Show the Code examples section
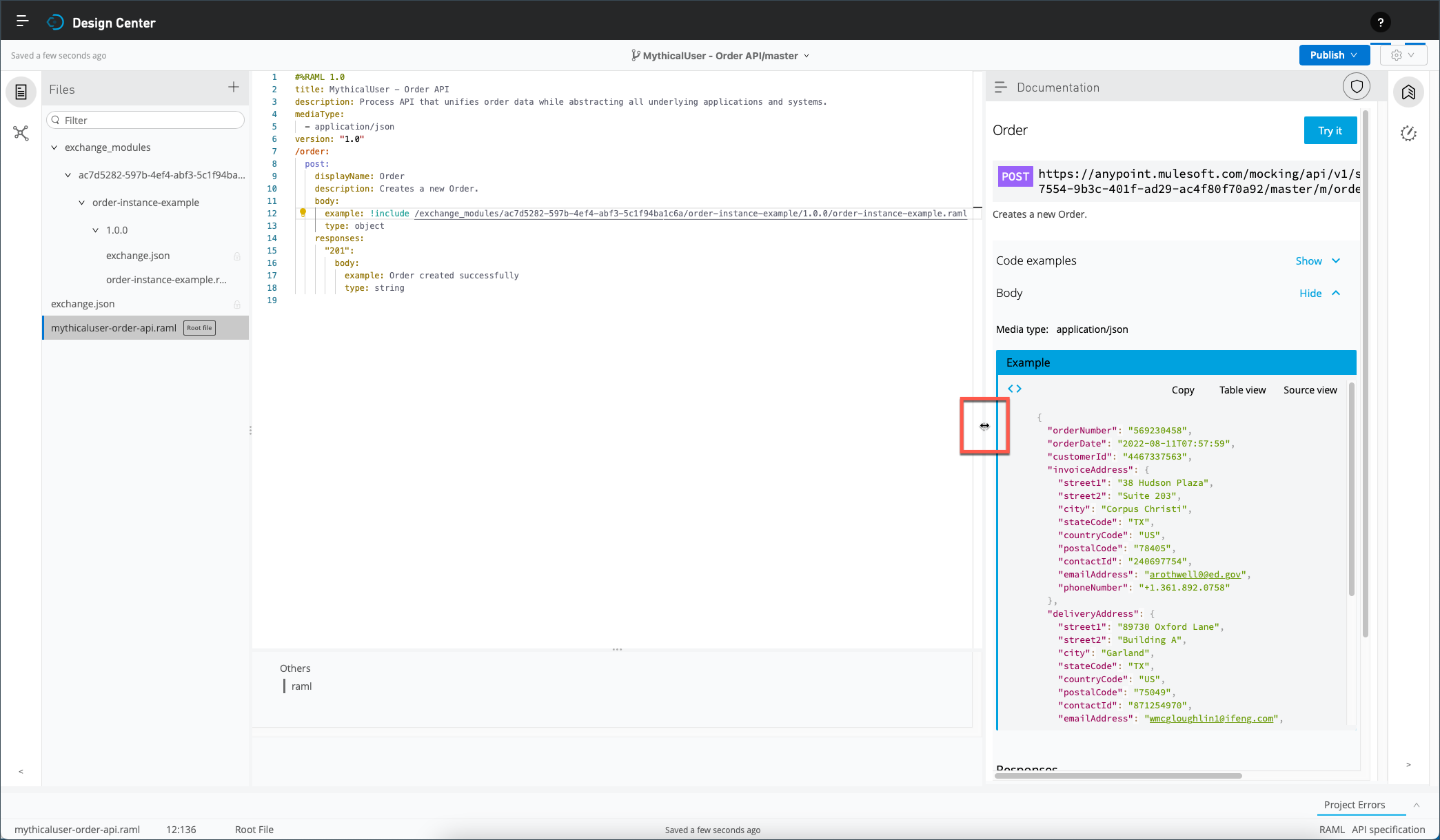Viewport: 1440px width, 840px height. coord(1317,260)
